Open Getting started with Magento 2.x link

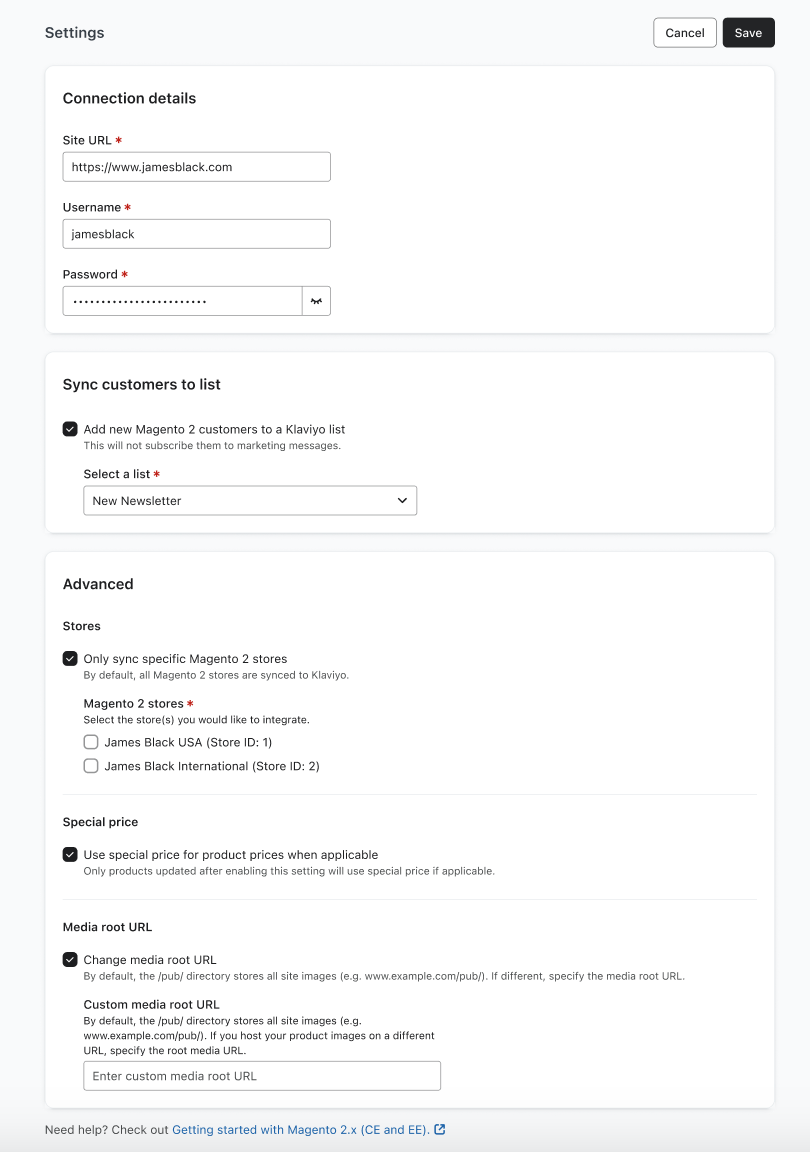point(300,1130)
